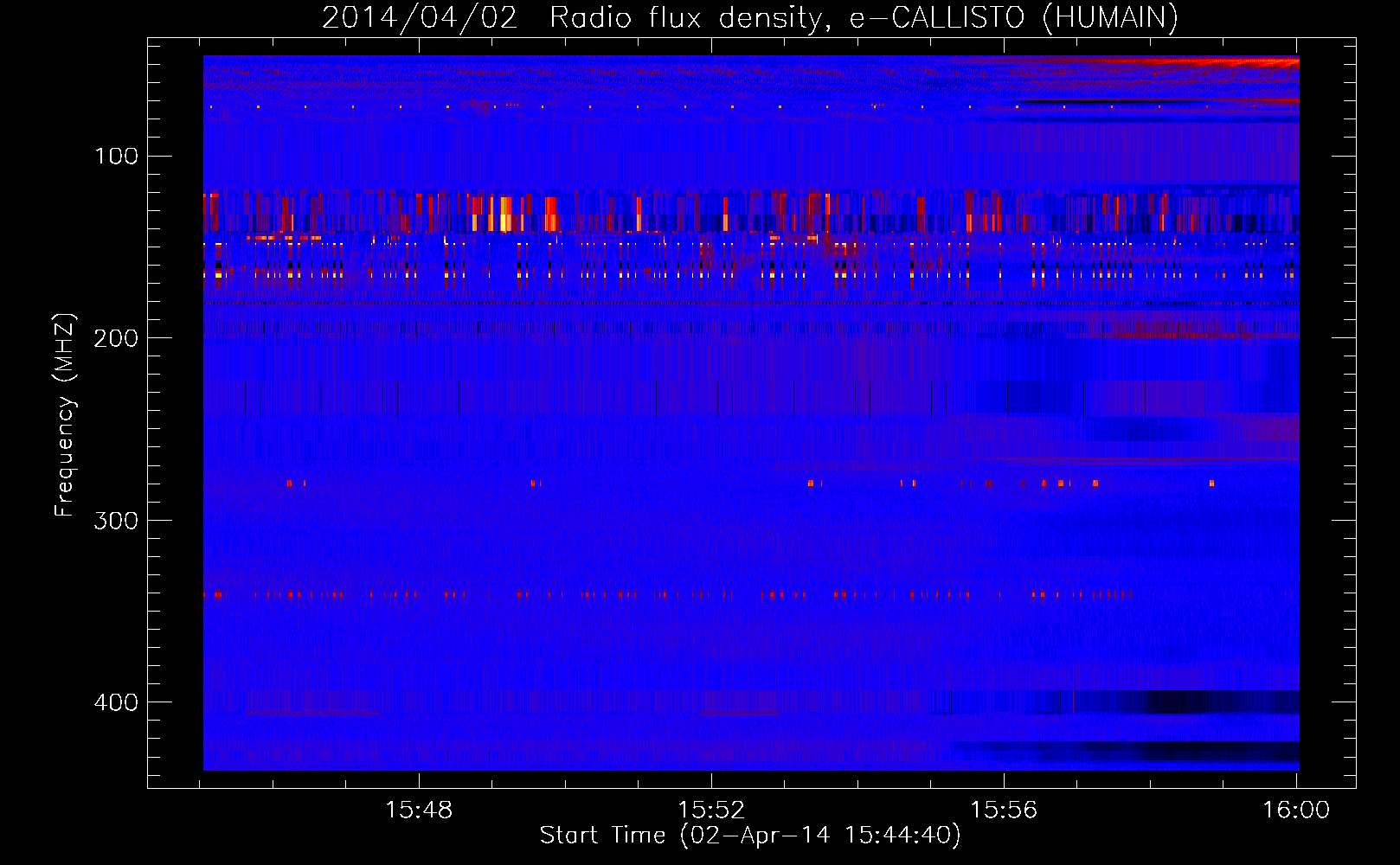Click the "300" frequency tick label
The width and height of the screenshot is (1400, 865).
coord(116,521)
